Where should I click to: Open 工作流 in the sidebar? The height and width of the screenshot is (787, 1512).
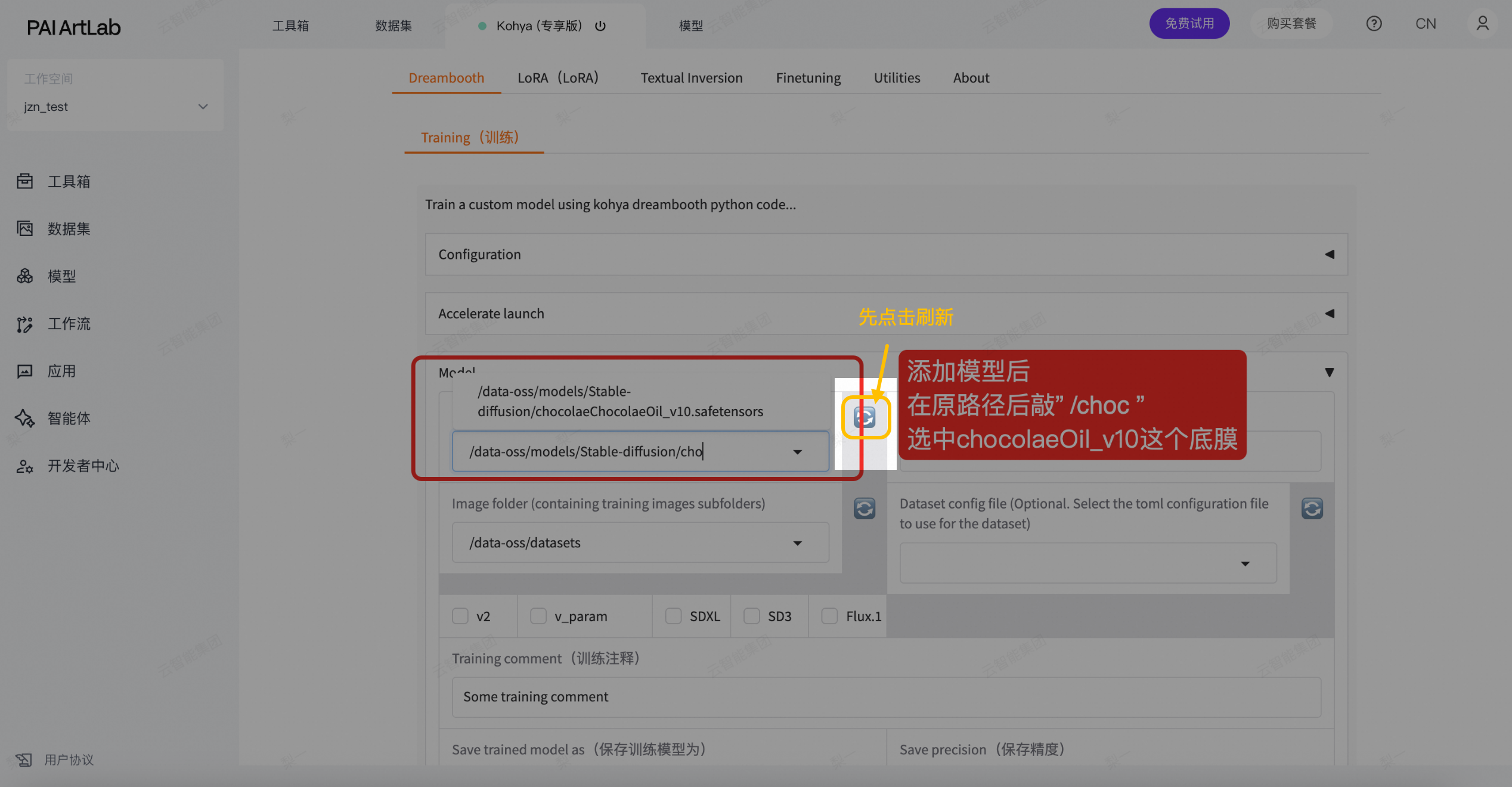tap(69, 324)
